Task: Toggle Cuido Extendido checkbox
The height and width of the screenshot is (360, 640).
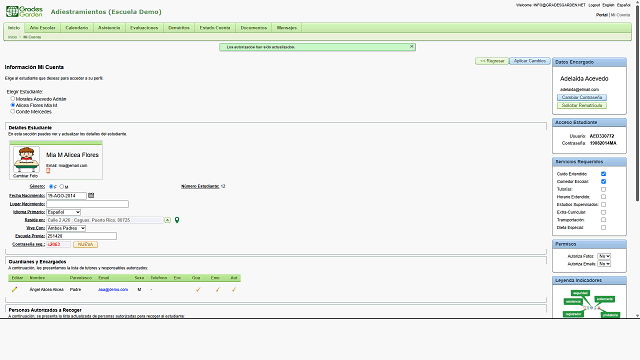Action: coord(603,174)
